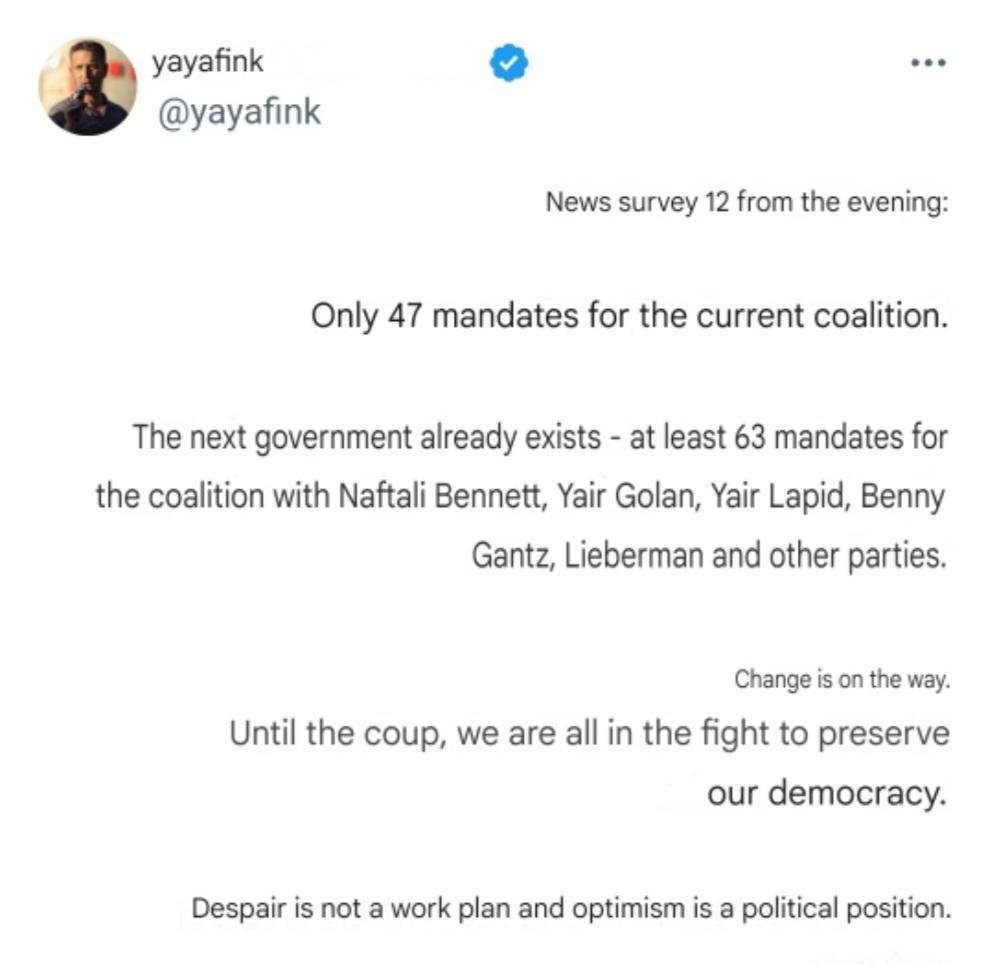Open yayafink's profile picture
Viewport: 988px width, 964px height.
pyautogui.click(x=88, y=86)
